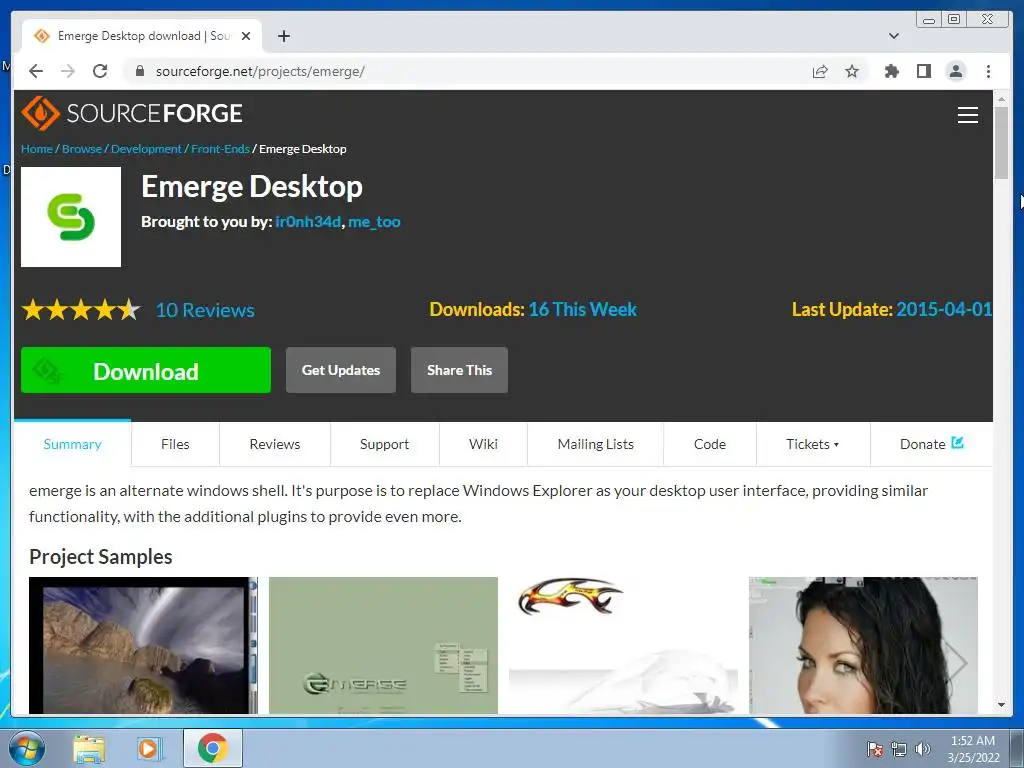1024x768 pixels.
Task: Open the Donate external link tab
Action: (x=932, y=444)
